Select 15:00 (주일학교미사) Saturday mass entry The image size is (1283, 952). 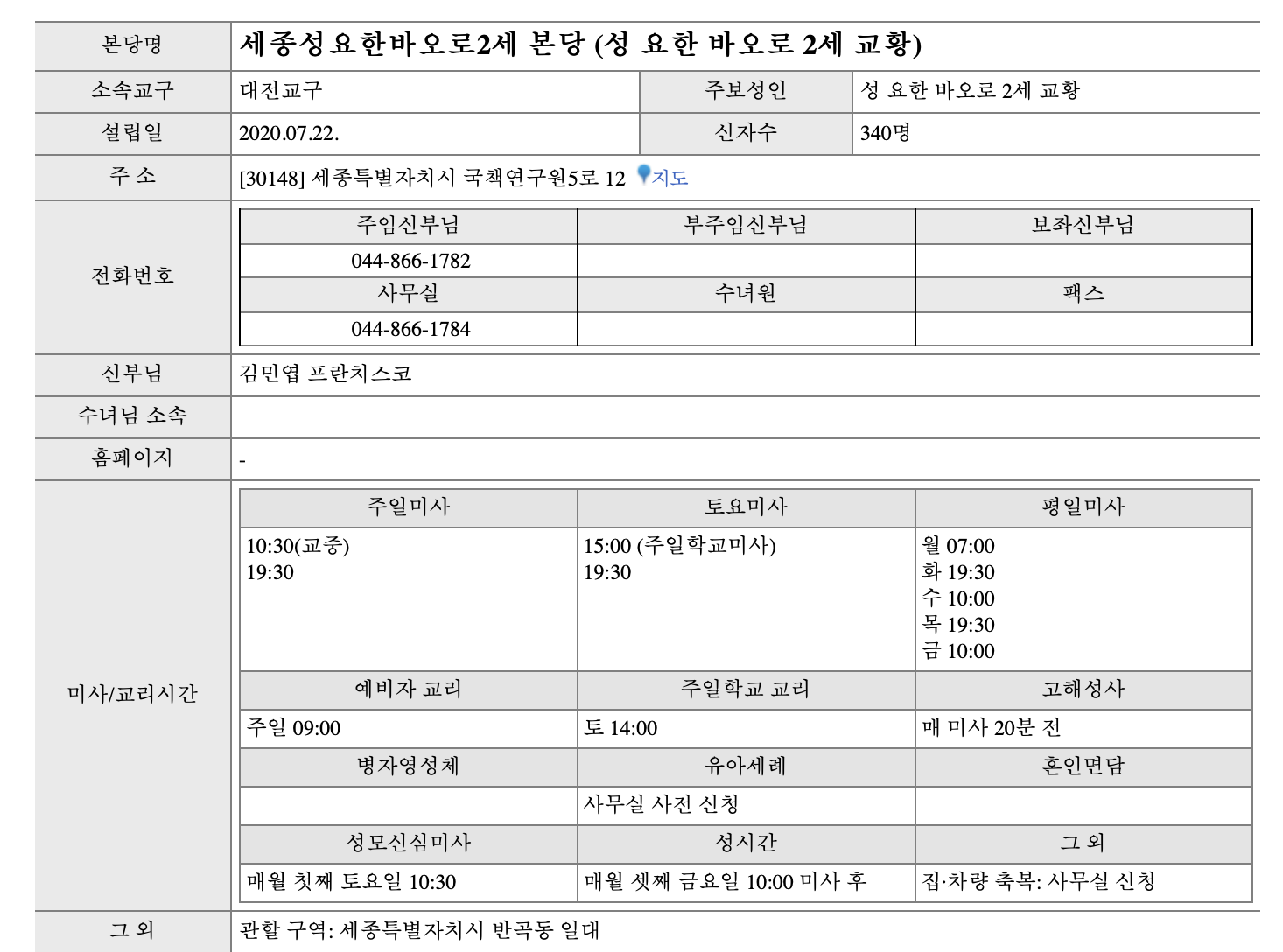pos(680,546)
